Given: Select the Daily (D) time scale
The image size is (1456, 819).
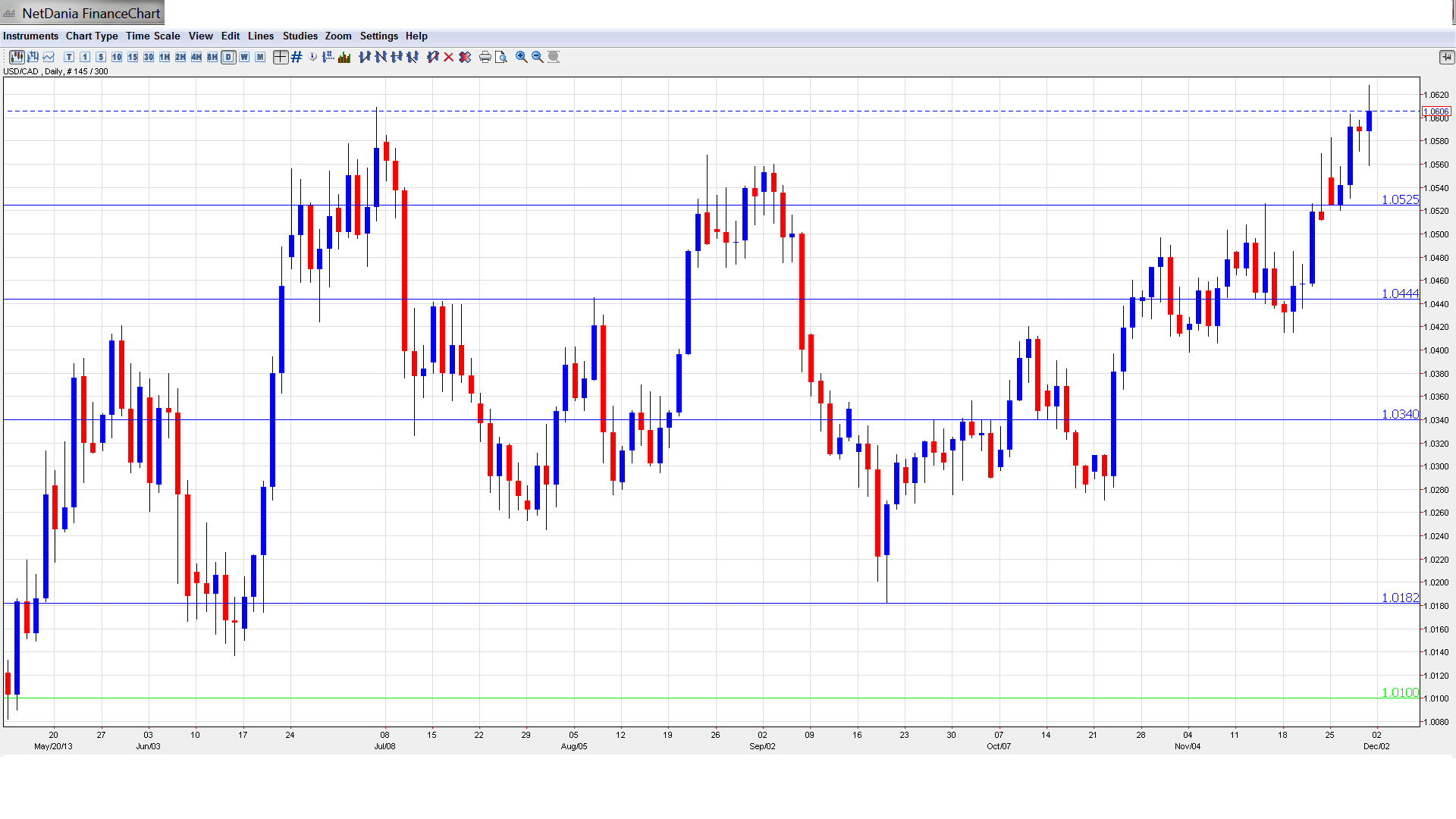Looking at the screenshot, I should point(228,57).
